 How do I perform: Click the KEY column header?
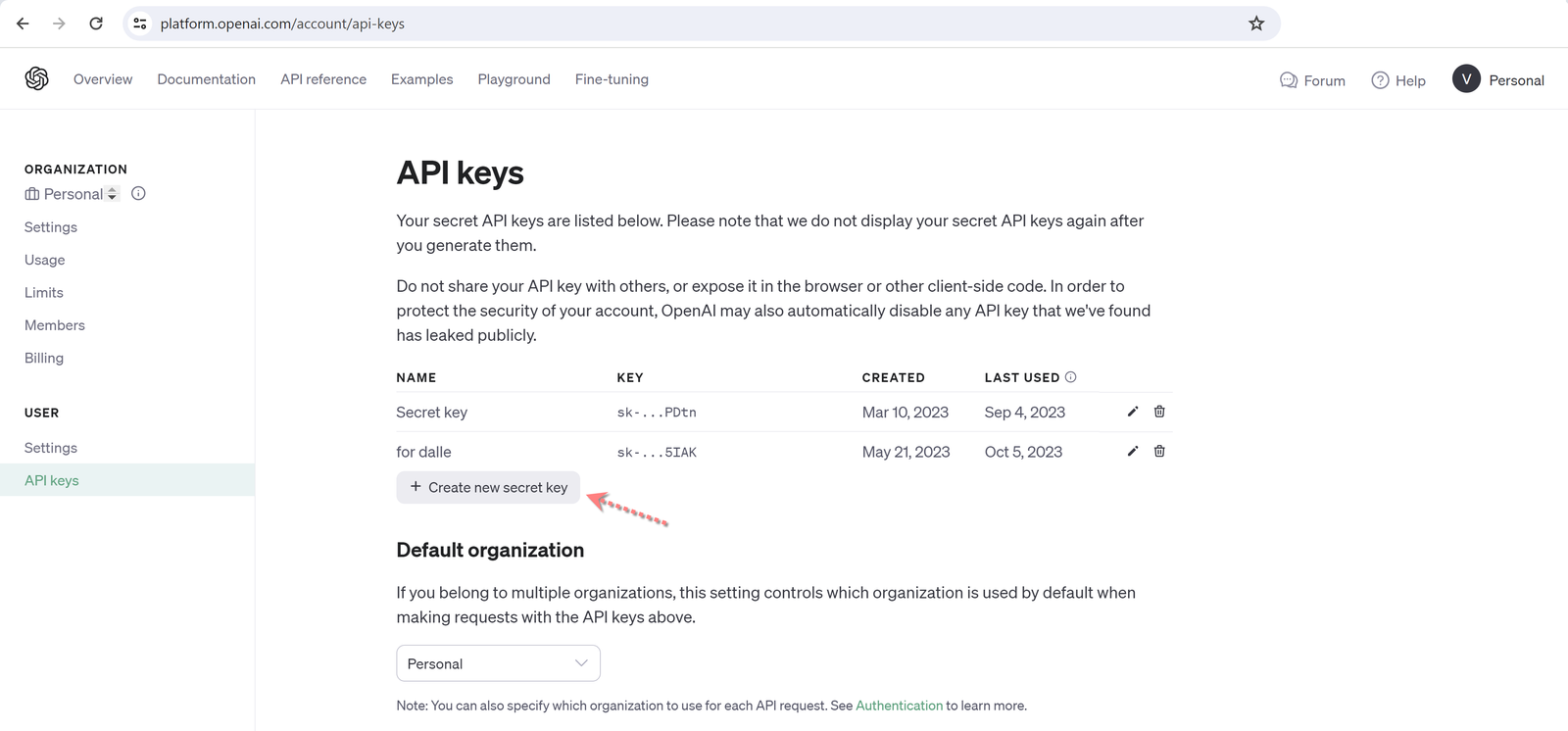tap(630, 377)
